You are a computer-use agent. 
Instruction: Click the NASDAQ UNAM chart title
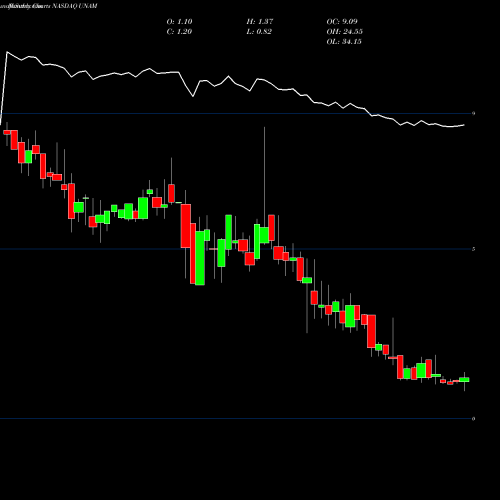tap(74, 6)
